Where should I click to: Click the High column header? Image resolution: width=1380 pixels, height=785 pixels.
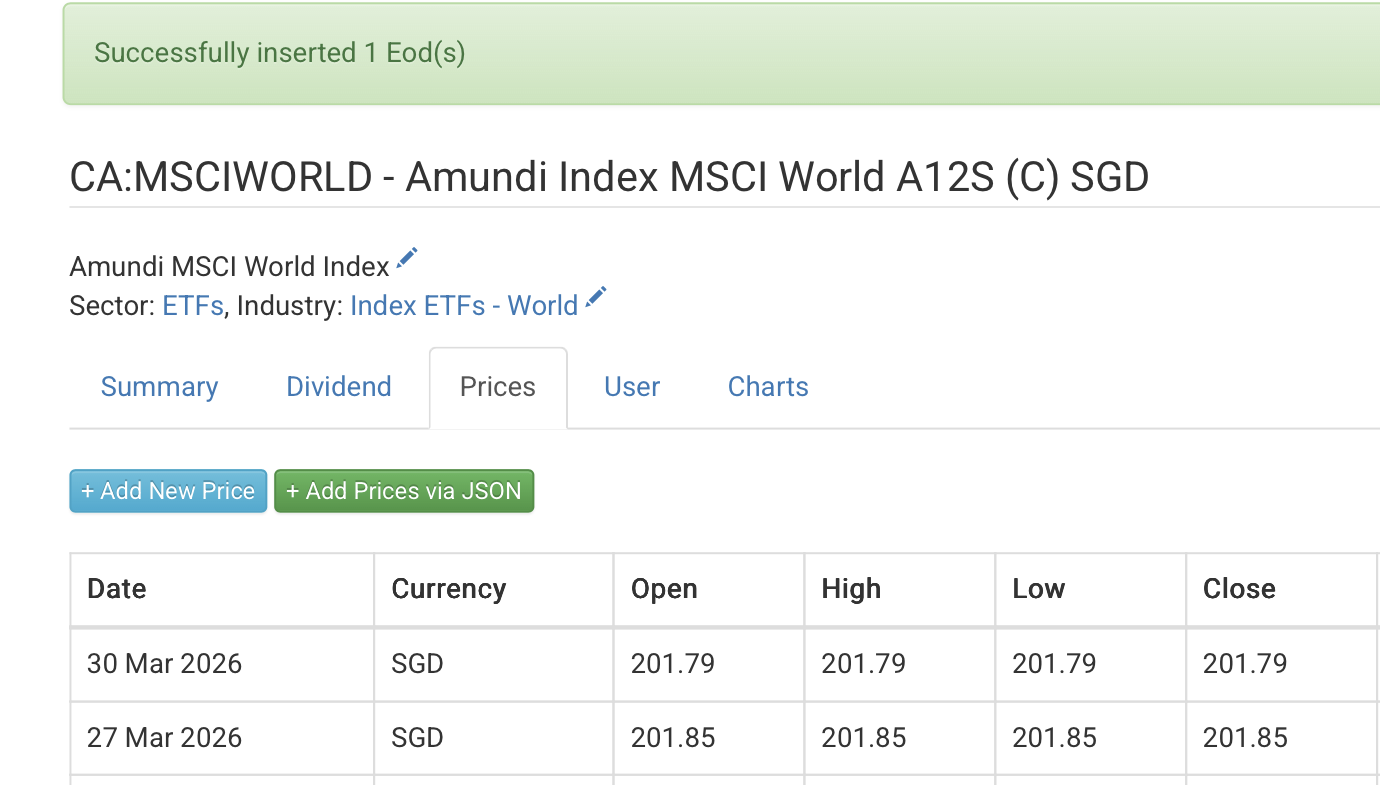pos(851,589)
